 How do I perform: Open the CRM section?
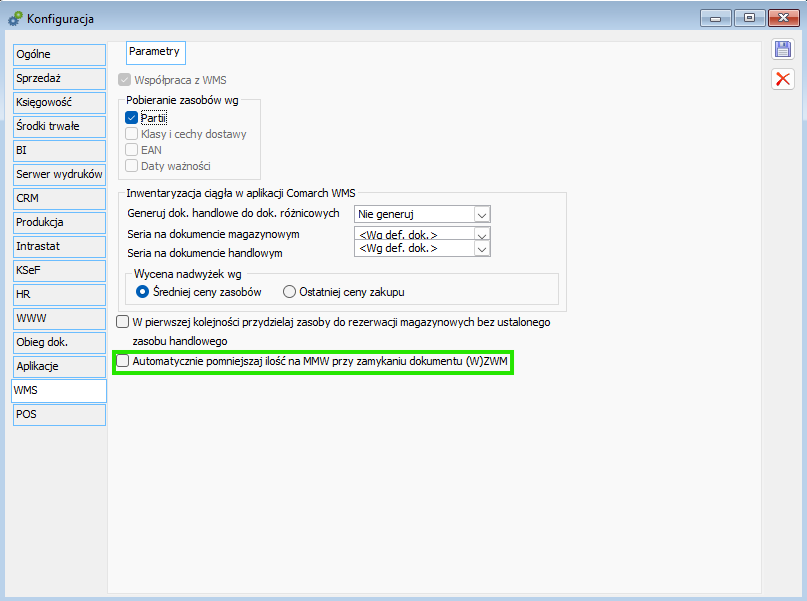(59, 199)
